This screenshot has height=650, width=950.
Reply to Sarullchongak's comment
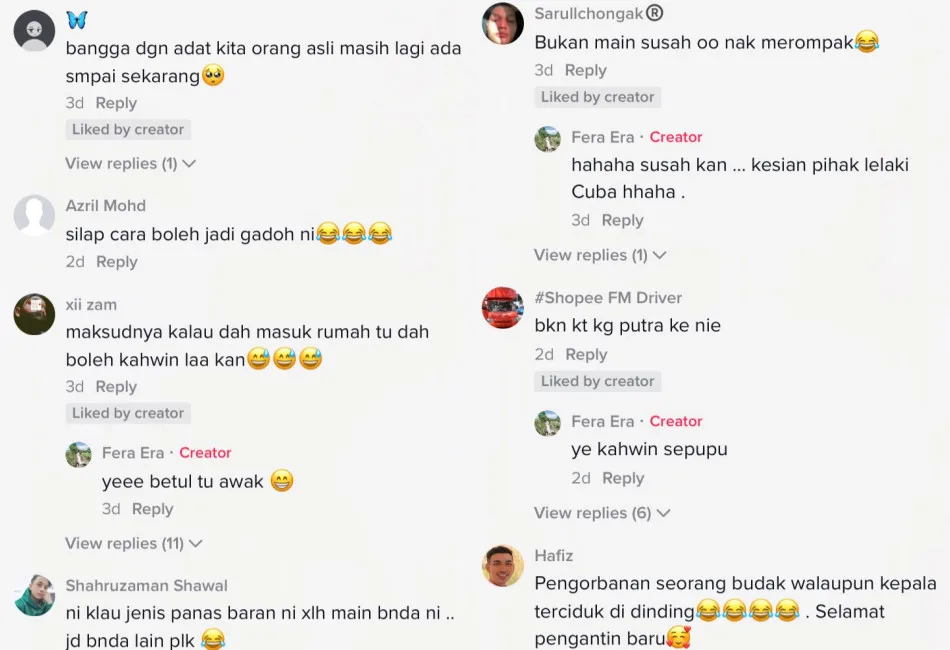[586, 70]
